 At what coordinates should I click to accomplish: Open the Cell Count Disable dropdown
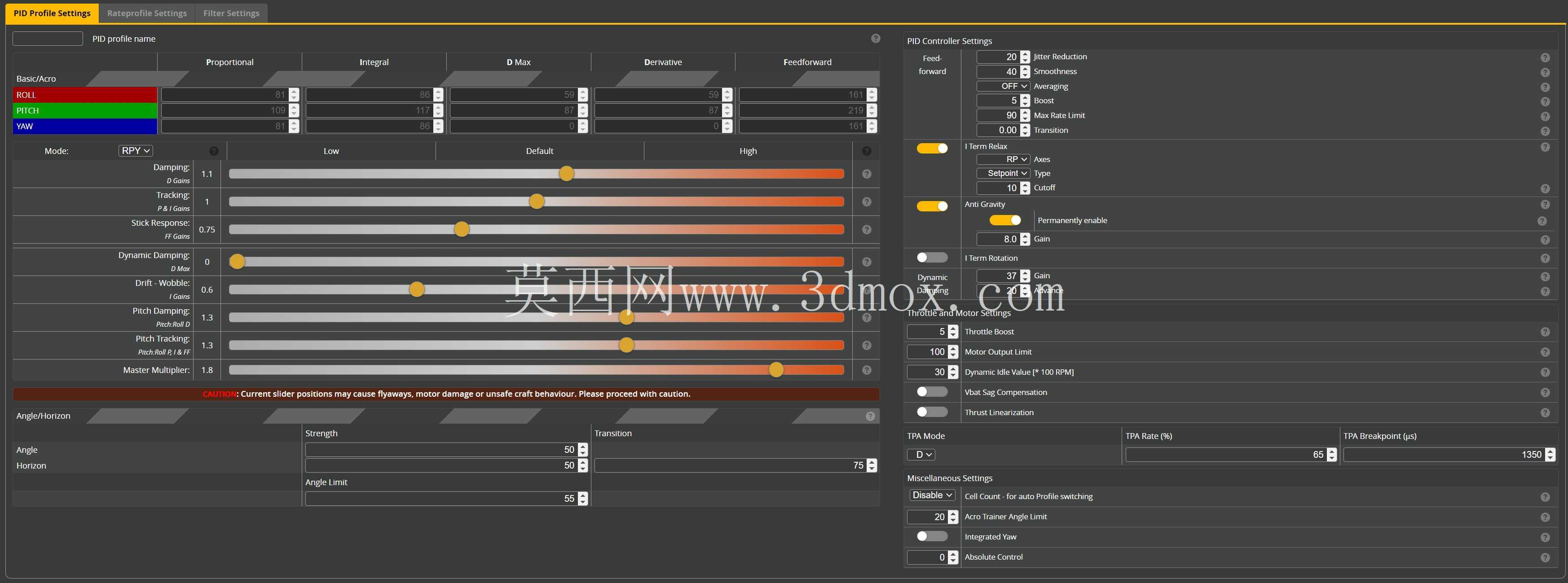932,495
